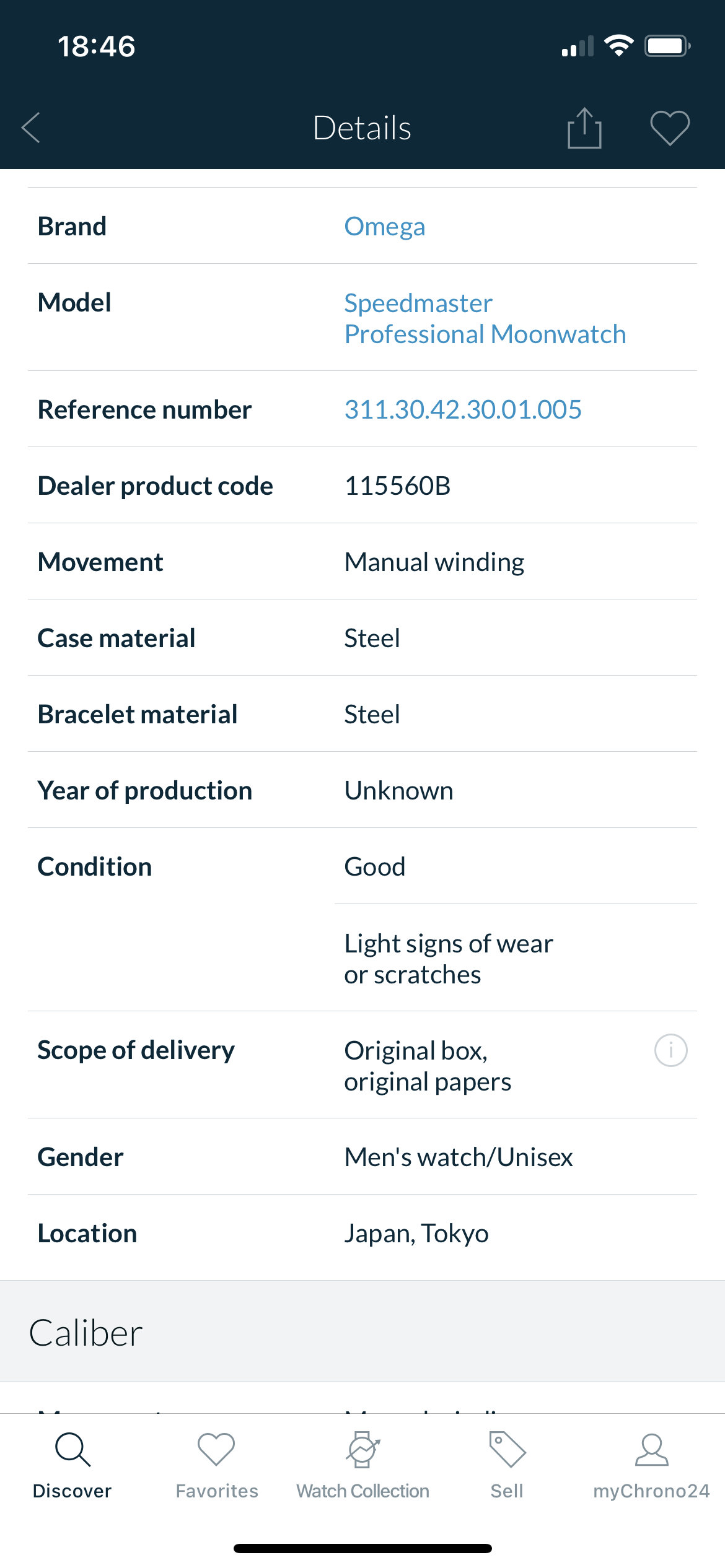The height and width of the screenshot is (1568, 725).
Task: Tap the myChrono24 profile icon
Action: coord(651,1450)
